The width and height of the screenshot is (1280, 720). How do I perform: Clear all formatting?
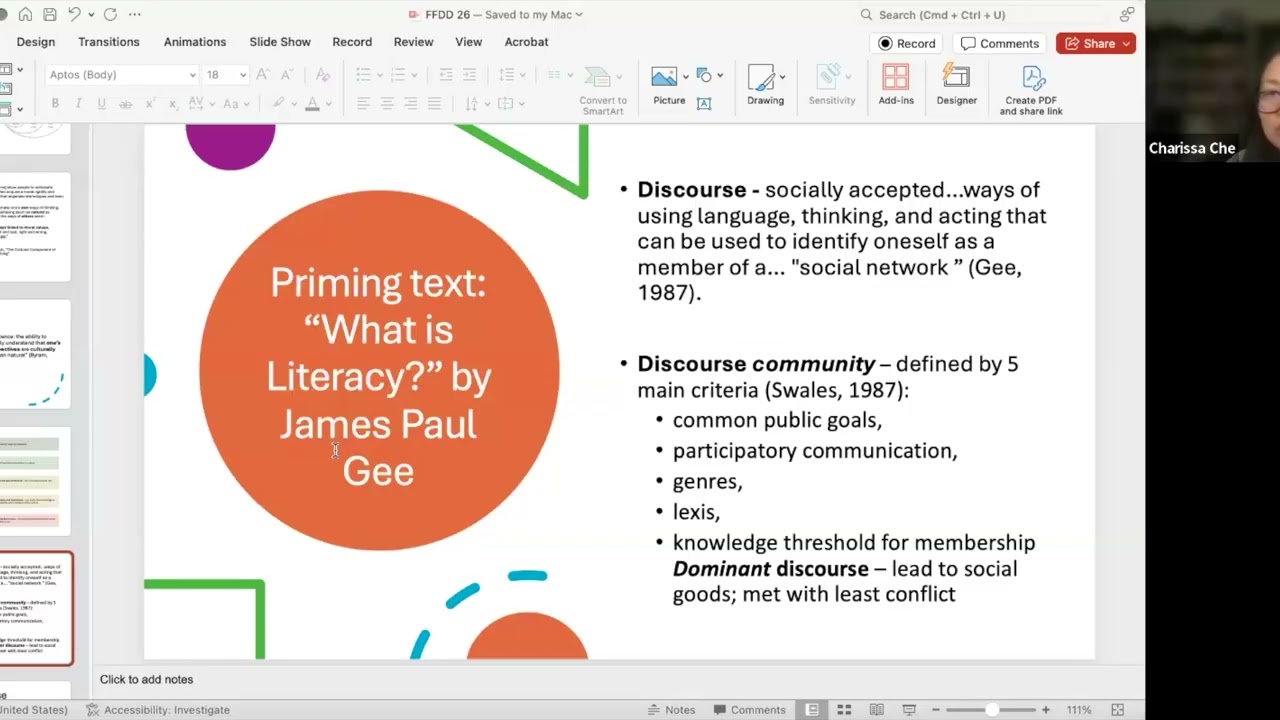[x=322, y=75]
